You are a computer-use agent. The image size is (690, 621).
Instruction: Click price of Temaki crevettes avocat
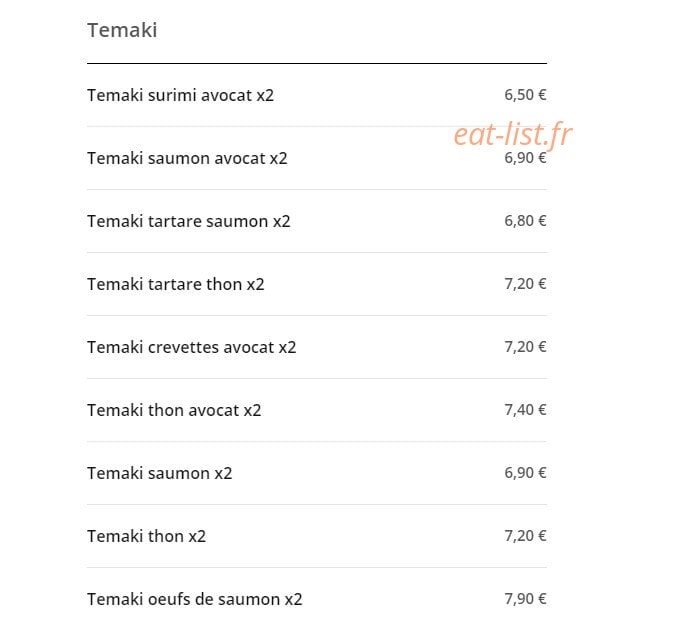pos(525,347)
